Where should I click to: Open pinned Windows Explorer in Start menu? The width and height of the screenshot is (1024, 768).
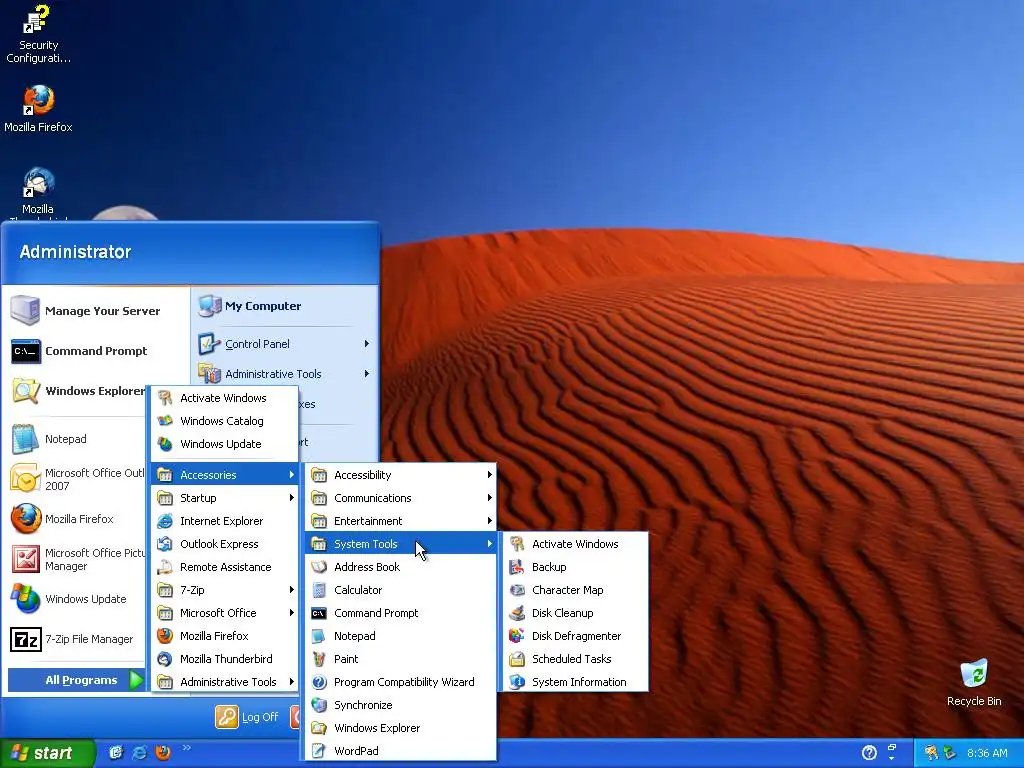(77, 391)
